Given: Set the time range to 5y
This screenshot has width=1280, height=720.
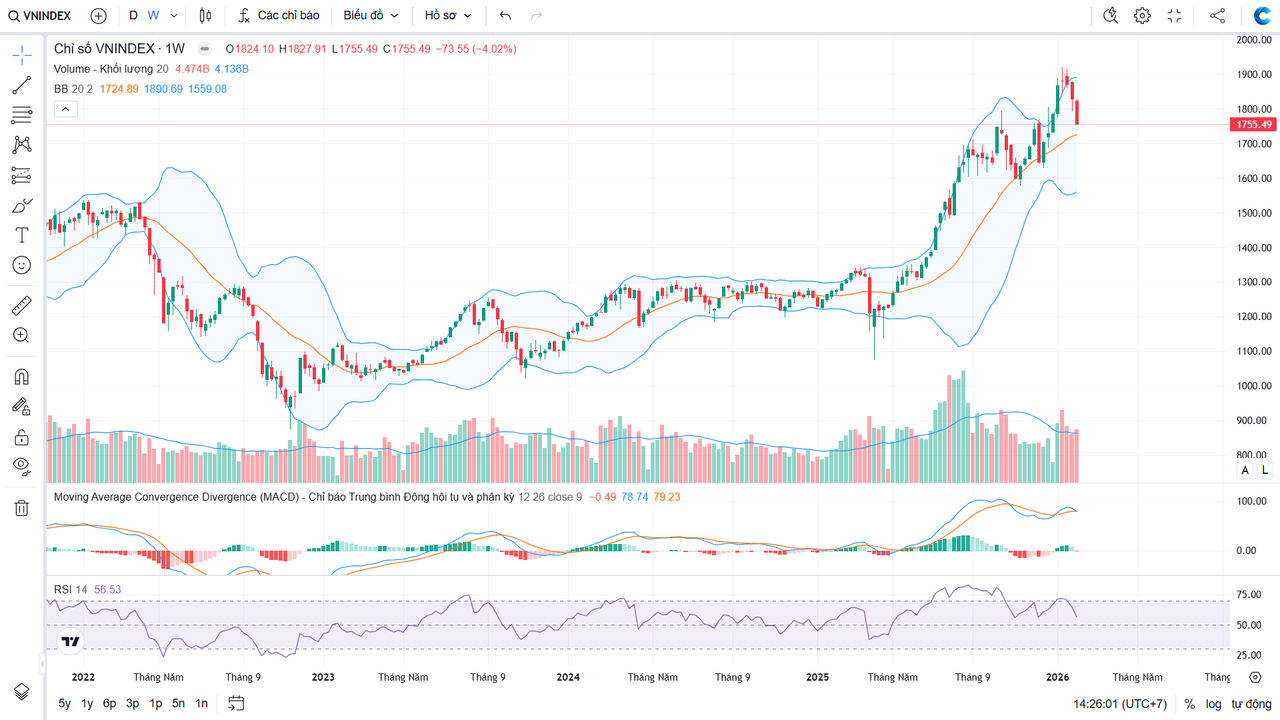Looking at the screenshot, I should click(65, 703).
